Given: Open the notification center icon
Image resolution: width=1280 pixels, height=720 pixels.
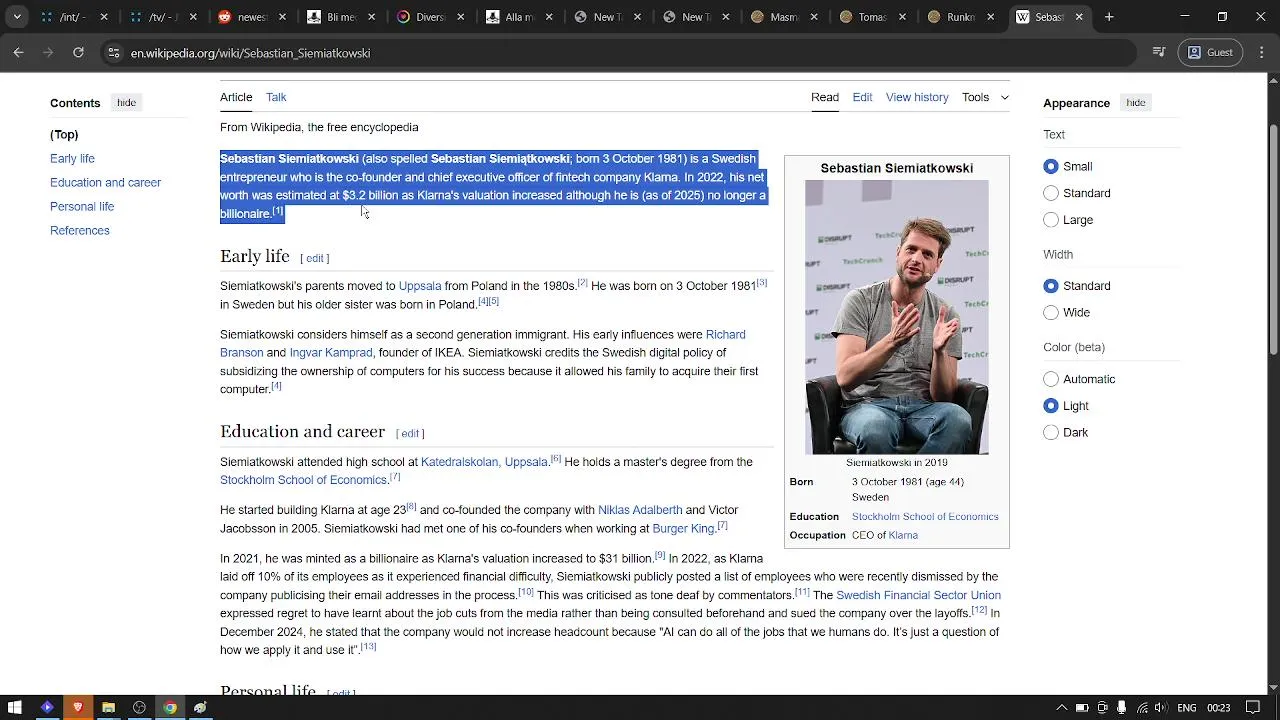Looking at the screenshot, I should tap(1253, 708).
